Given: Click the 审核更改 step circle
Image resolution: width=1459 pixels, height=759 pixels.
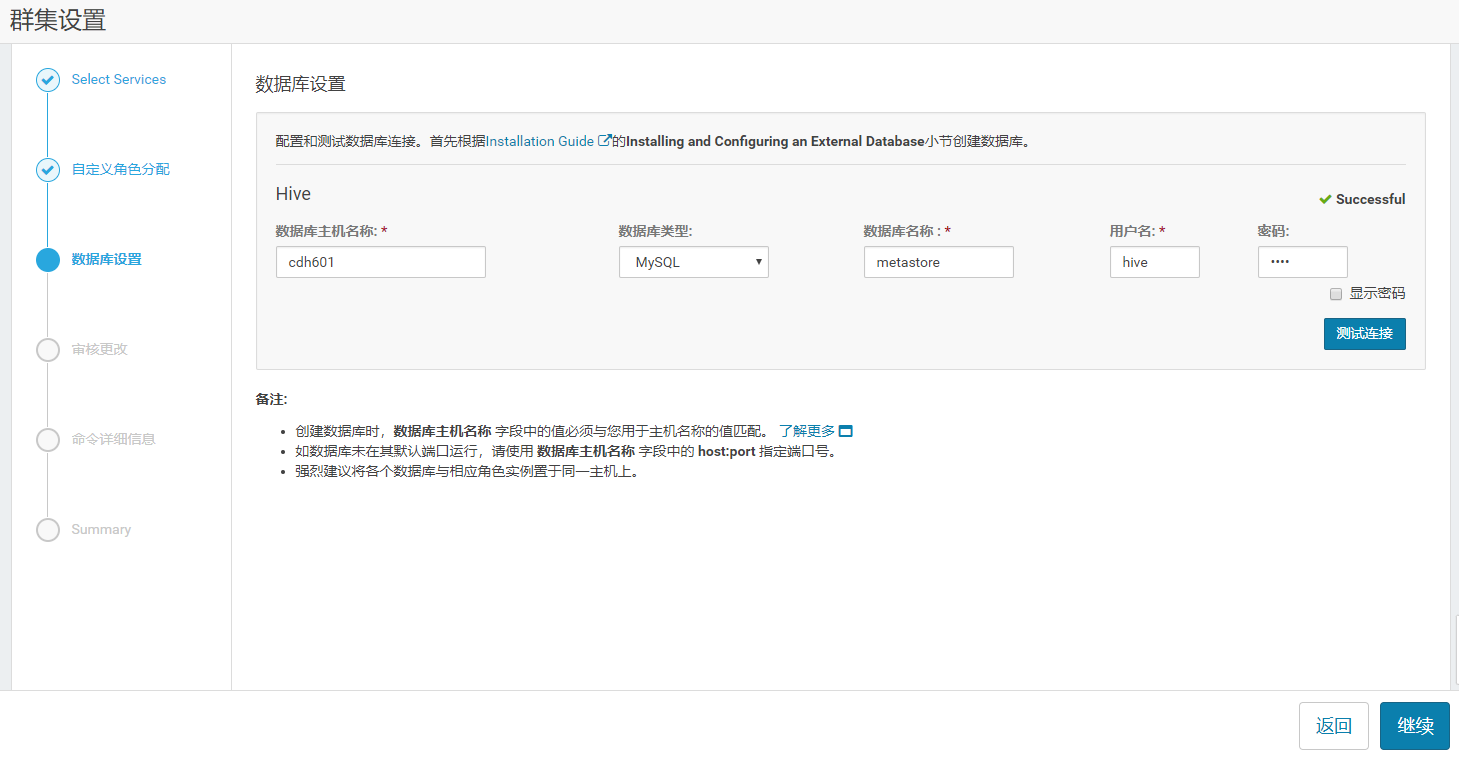Looking at the screenshot, I should [48, 350].
